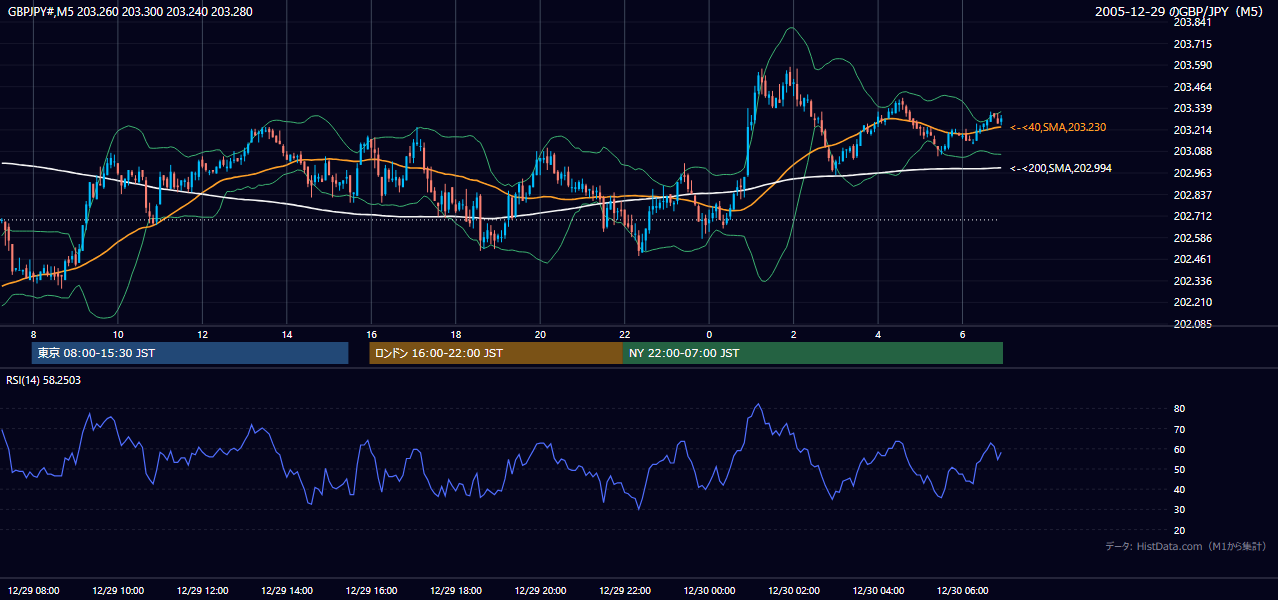This screenshot has width=1278, height=600.
Task: Click the 12/30 06:00 time axis label
Action: 963,591
